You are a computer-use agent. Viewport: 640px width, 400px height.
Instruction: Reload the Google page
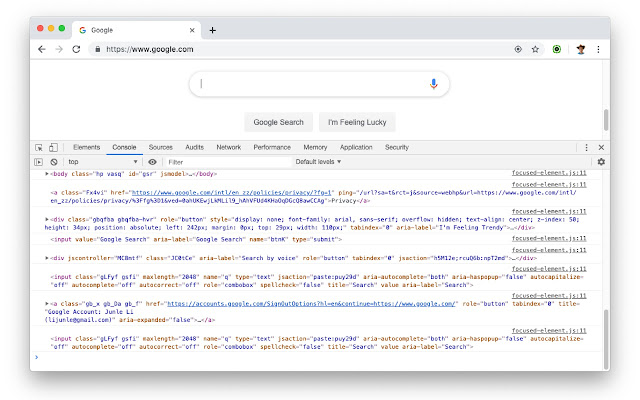76,49
